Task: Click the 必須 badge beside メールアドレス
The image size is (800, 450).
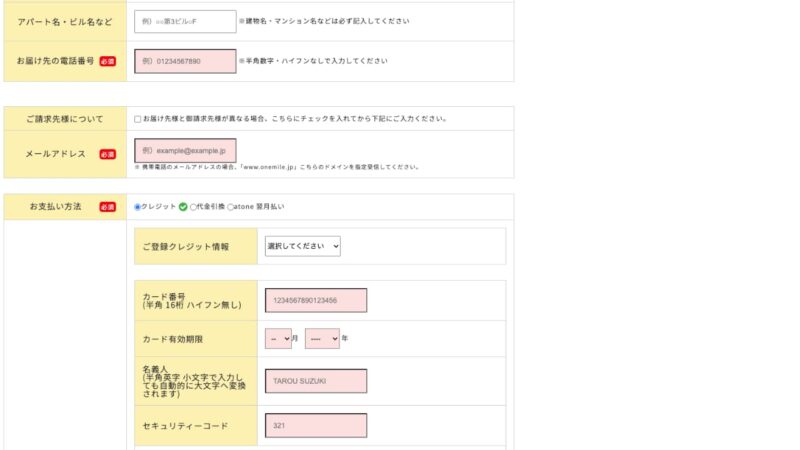Action: pos(108,154)
